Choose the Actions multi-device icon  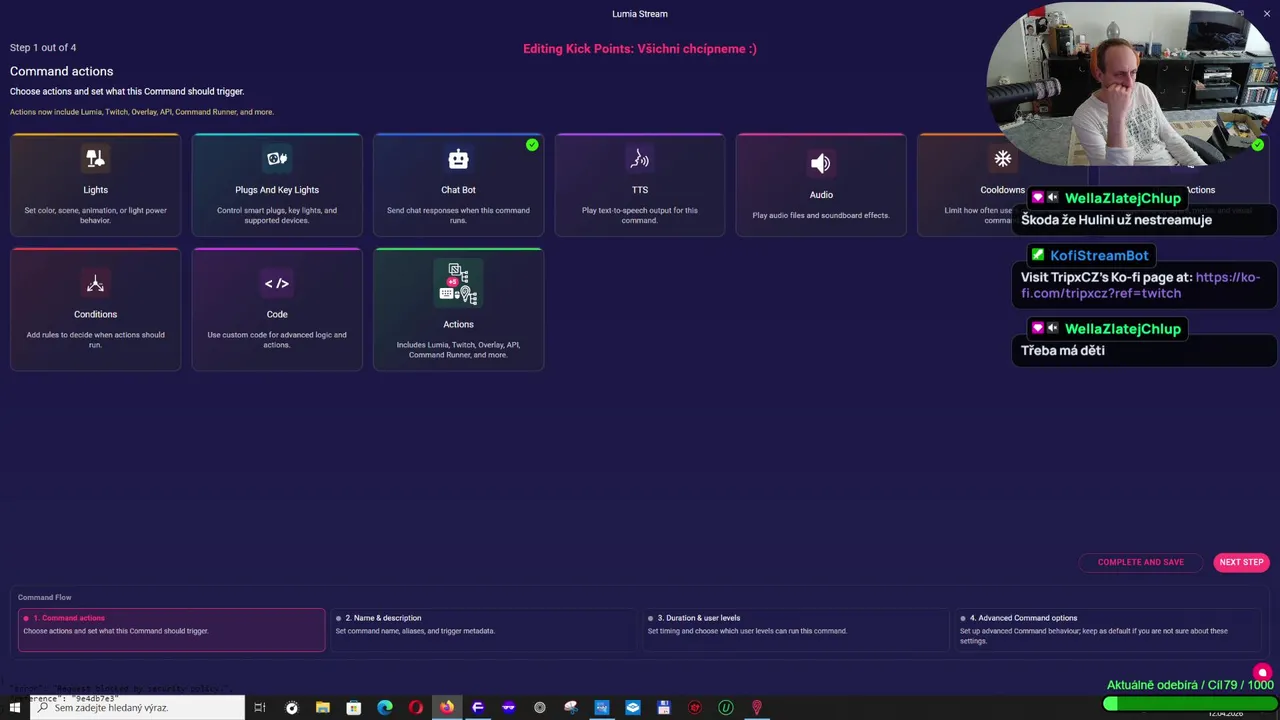[x=458, y=284]
